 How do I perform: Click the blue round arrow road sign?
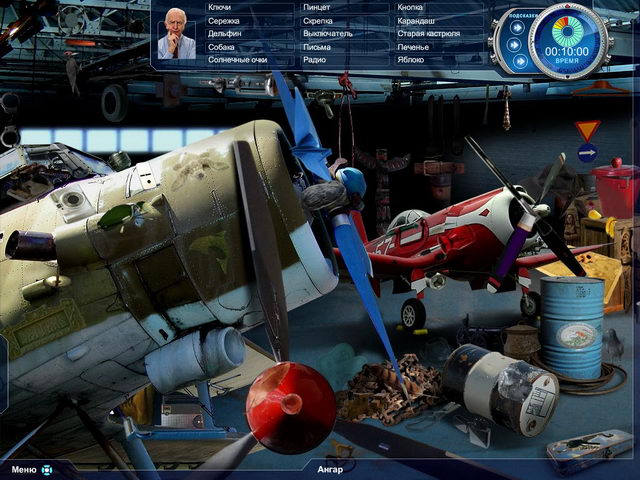point(587,153)
